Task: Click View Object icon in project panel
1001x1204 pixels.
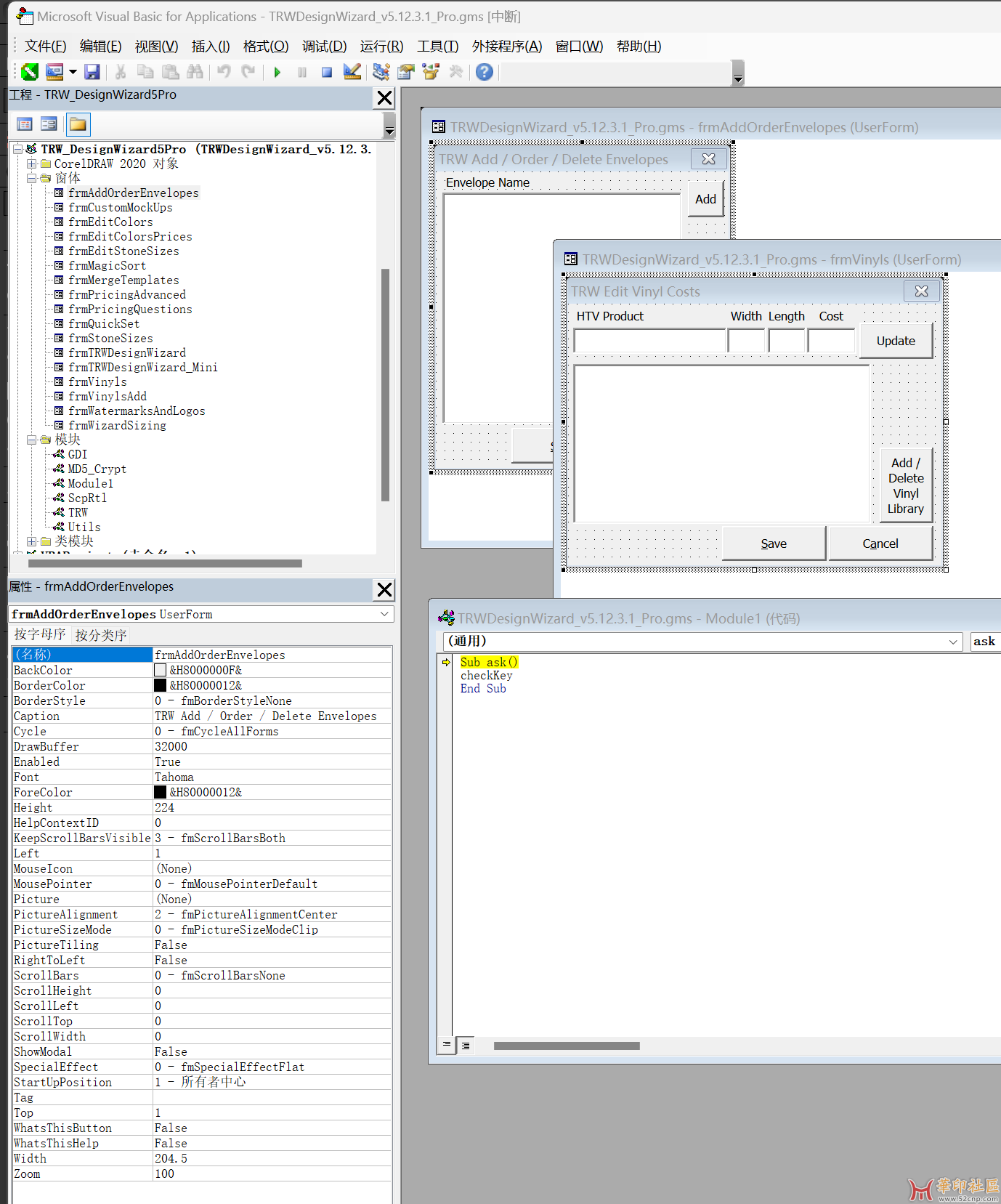Action: [x=49, y=124]
